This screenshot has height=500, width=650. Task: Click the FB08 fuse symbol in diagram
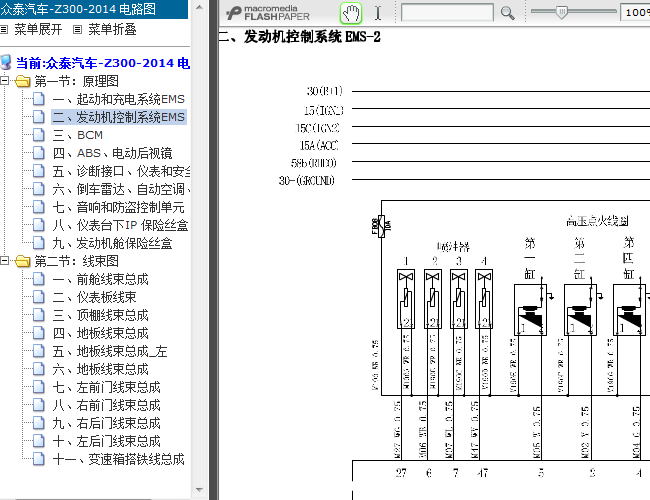pos(382,226)
